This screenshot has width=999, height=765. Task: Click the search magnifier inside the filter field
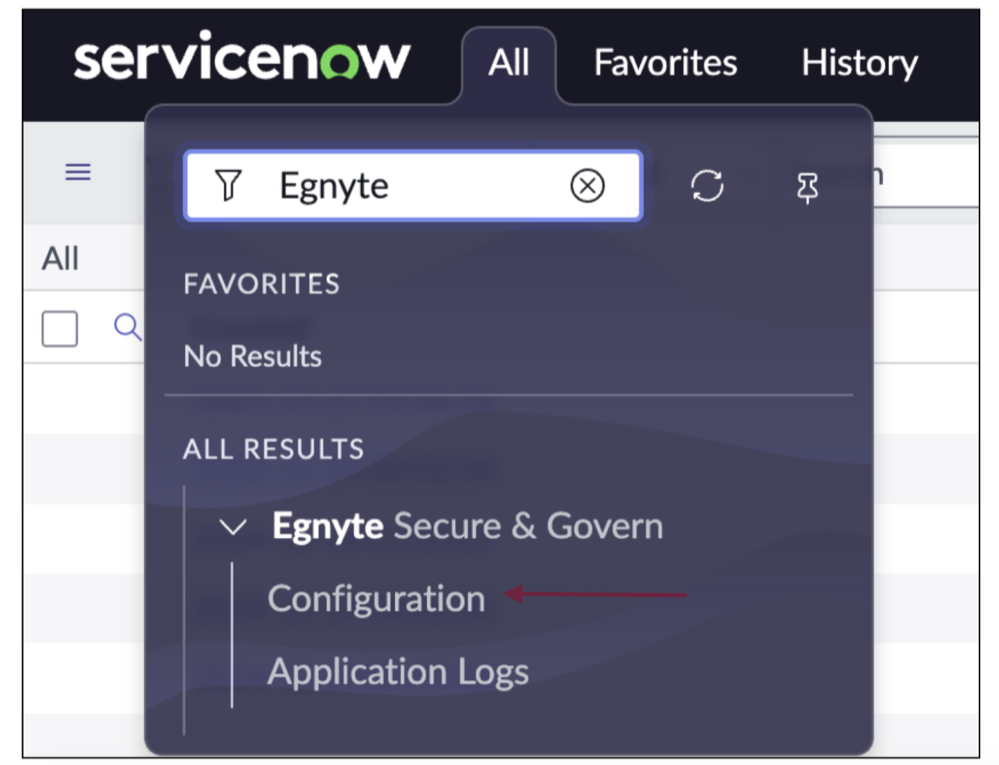pyautogui.click(x=229, y=185)
